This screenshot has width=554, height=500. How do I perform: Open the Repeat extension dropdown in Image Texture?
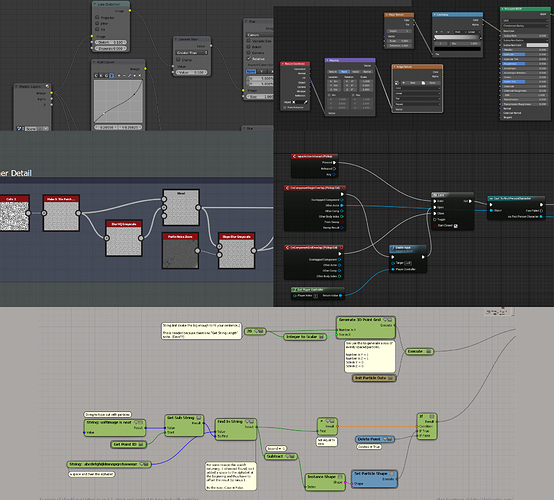pyautogui.click(x=417, y=104)
